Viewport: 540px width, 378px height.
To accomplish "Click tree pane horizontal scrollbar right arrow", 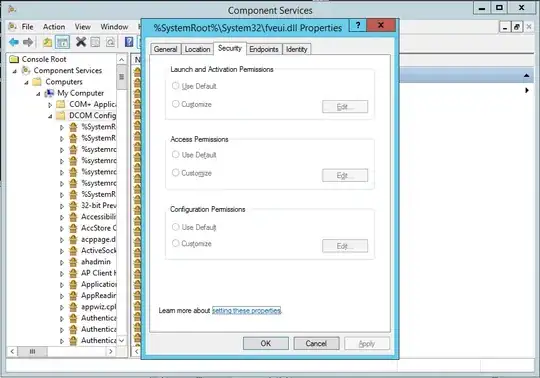I will tap(111, 351).
